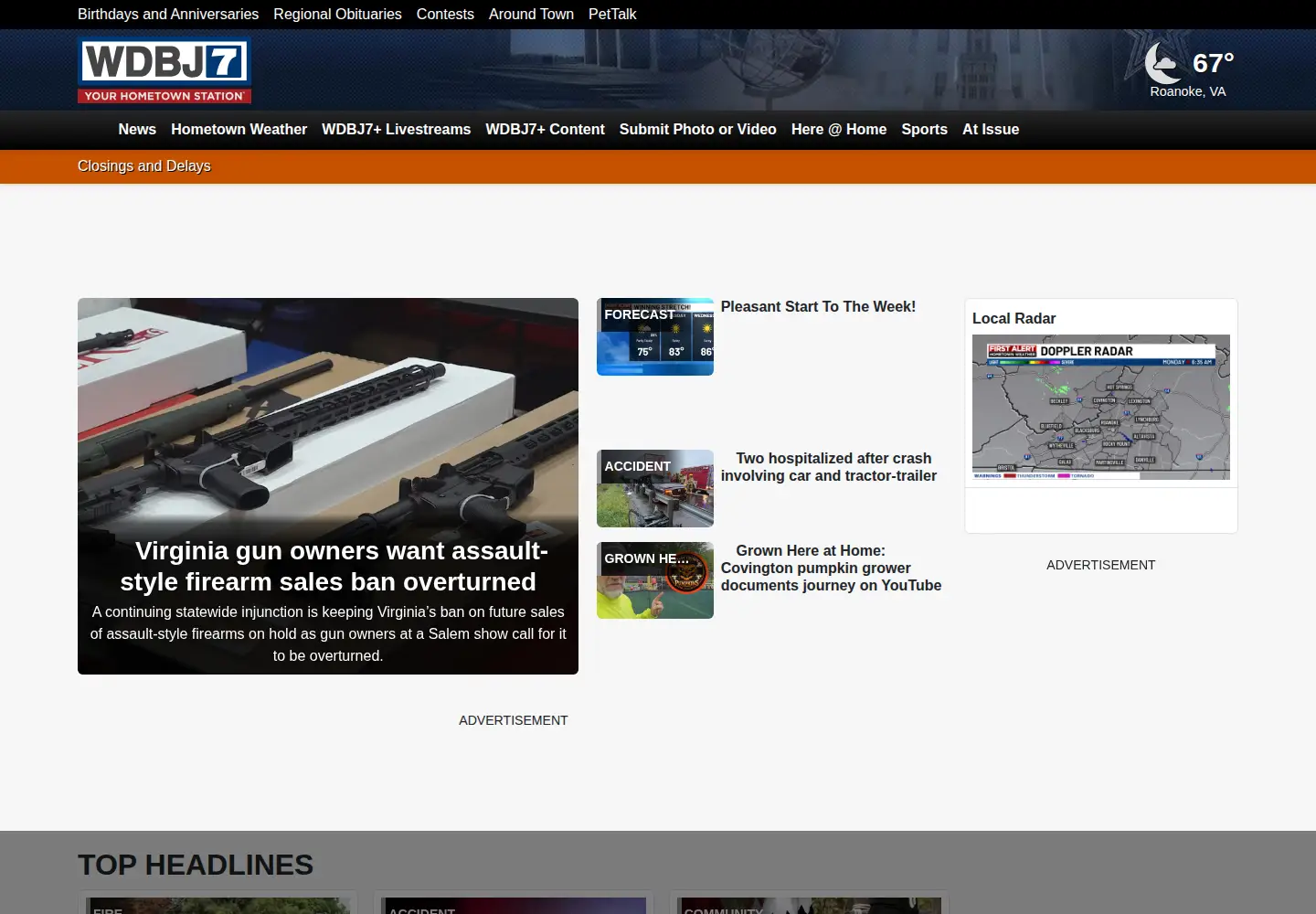Open the Contests link
The width and height of the screenshot is (1316, 914).
tap(445, 14)
